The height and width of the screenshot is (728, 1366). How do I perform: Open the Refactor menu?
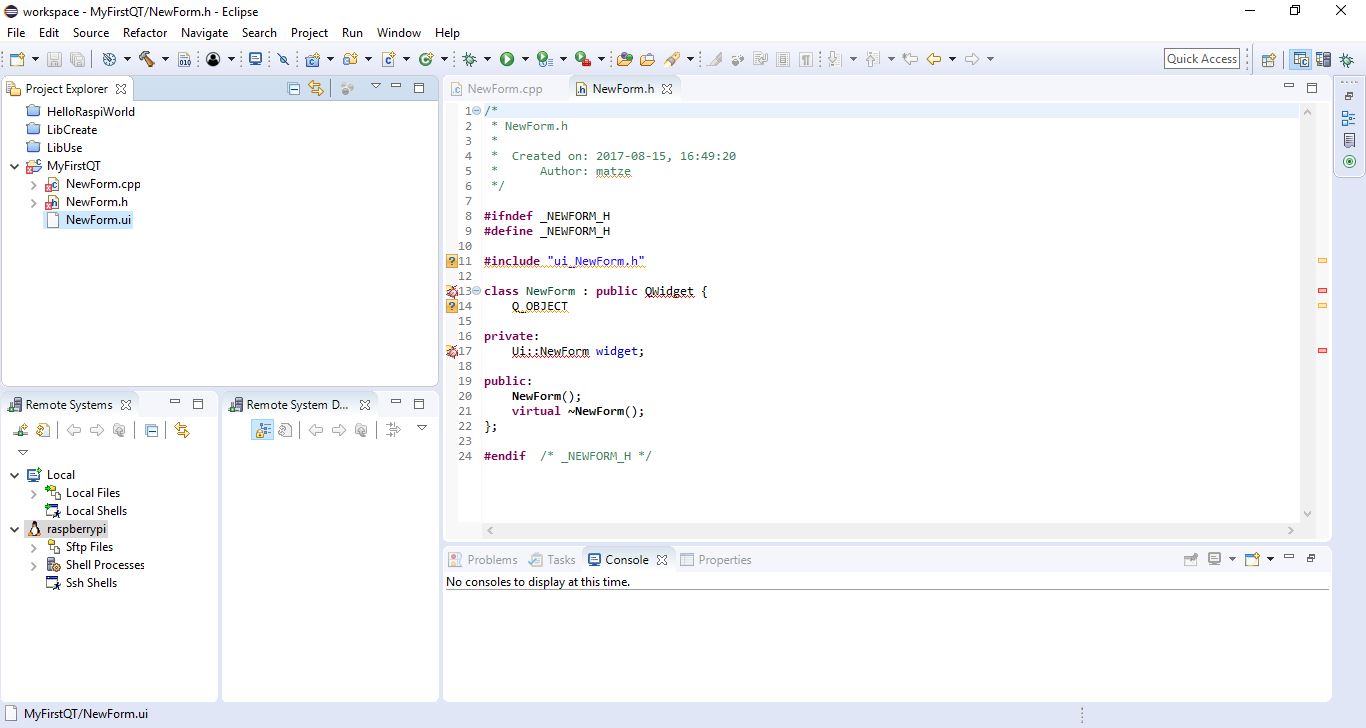click(145, 33)
